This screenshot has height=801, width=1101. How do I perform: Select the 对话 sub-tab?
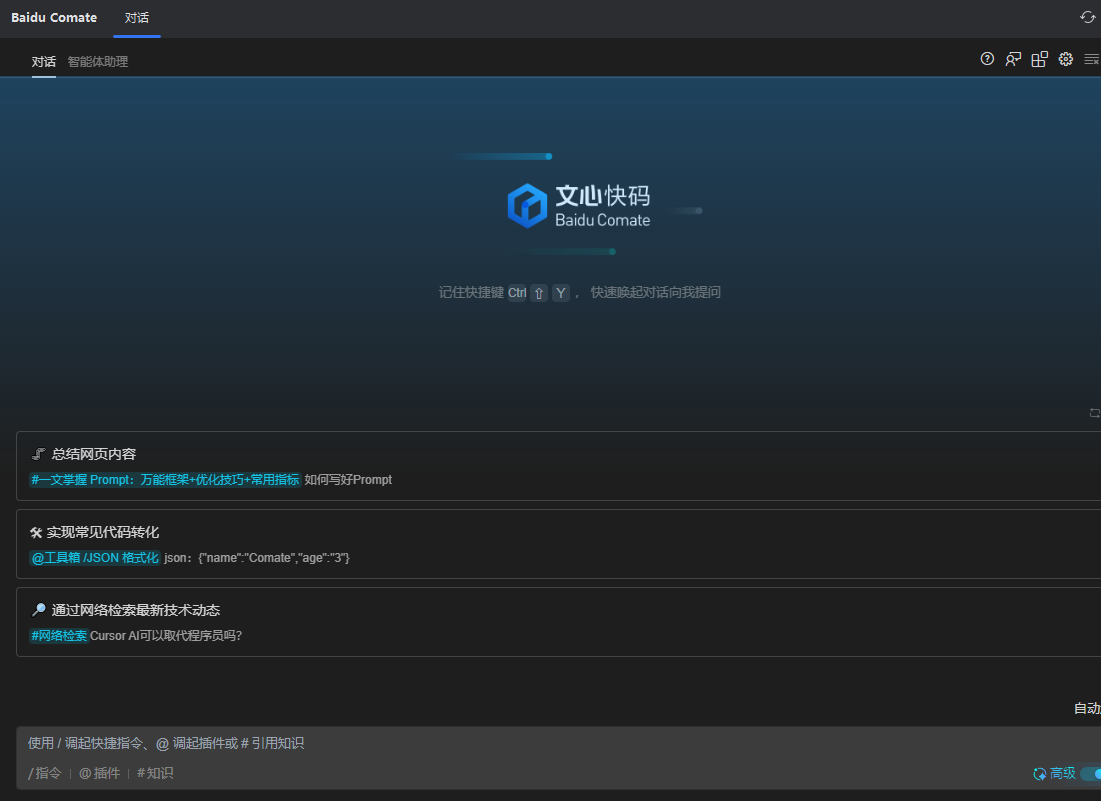[44, 62]
